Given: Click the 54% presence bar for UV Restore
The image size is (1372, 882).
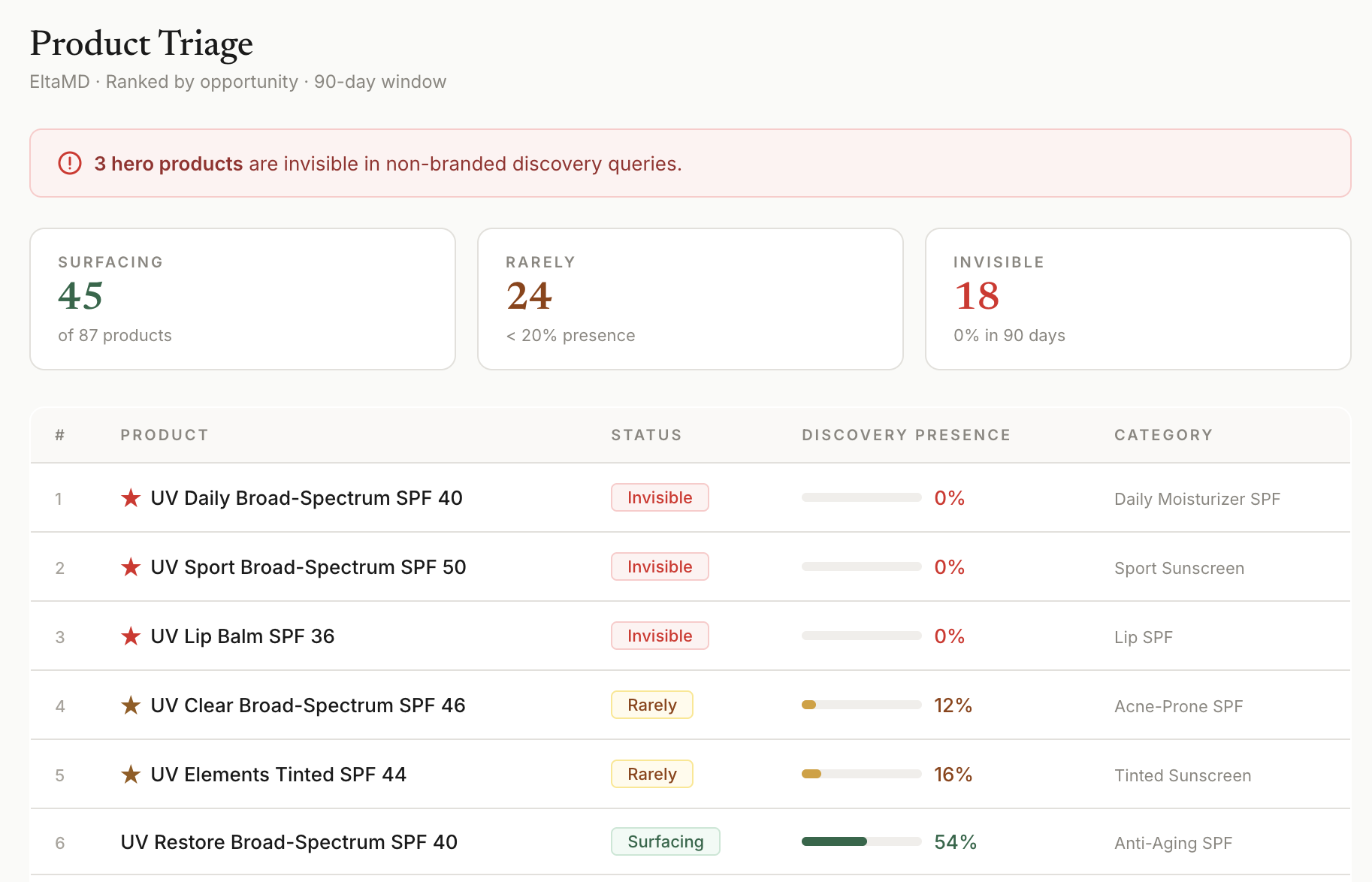Looking at the screenshot, I should (x=862, y=841).
